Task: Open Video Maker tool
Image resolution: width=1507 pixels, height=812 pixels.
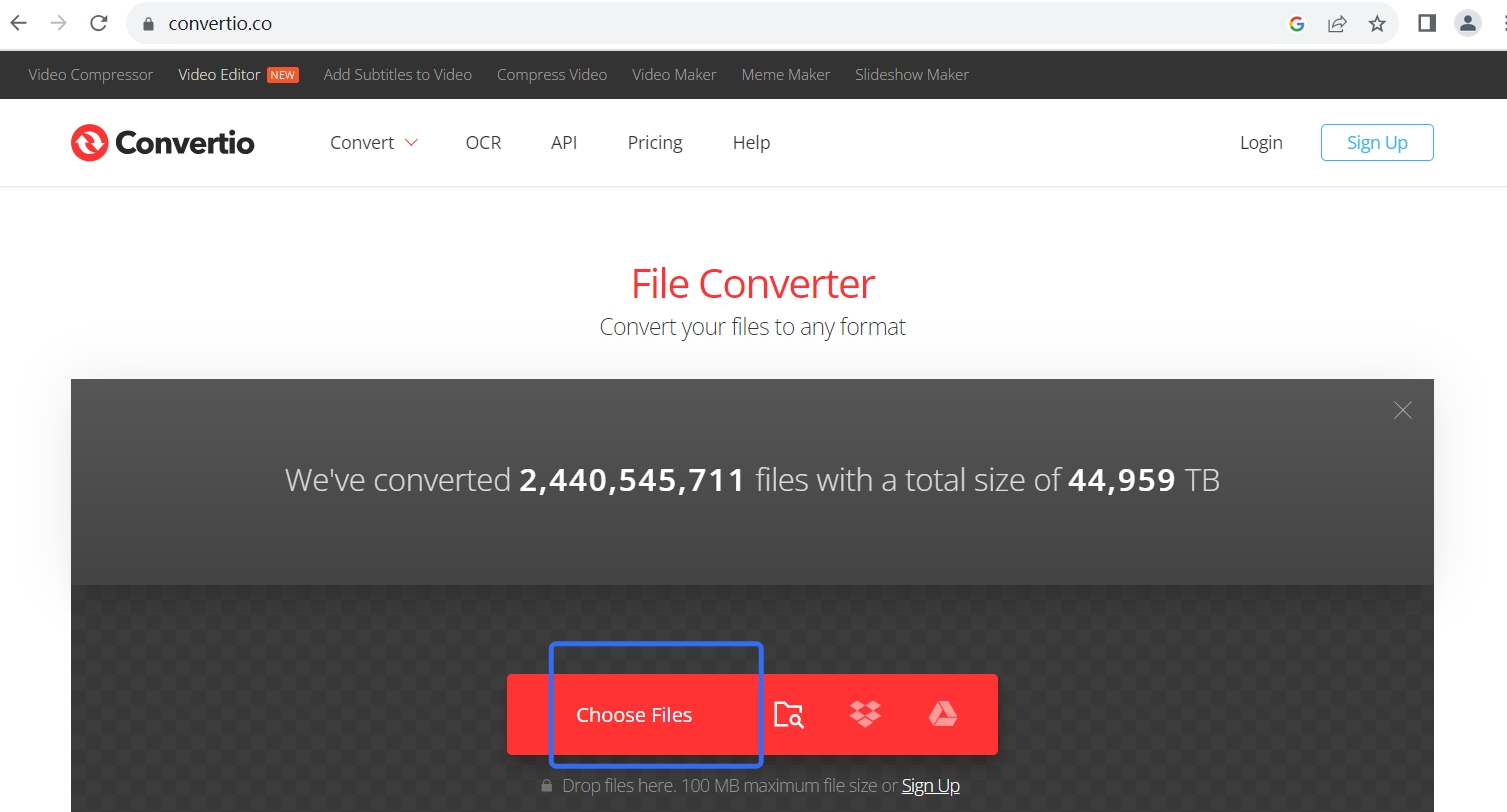Action: (674, 75)
